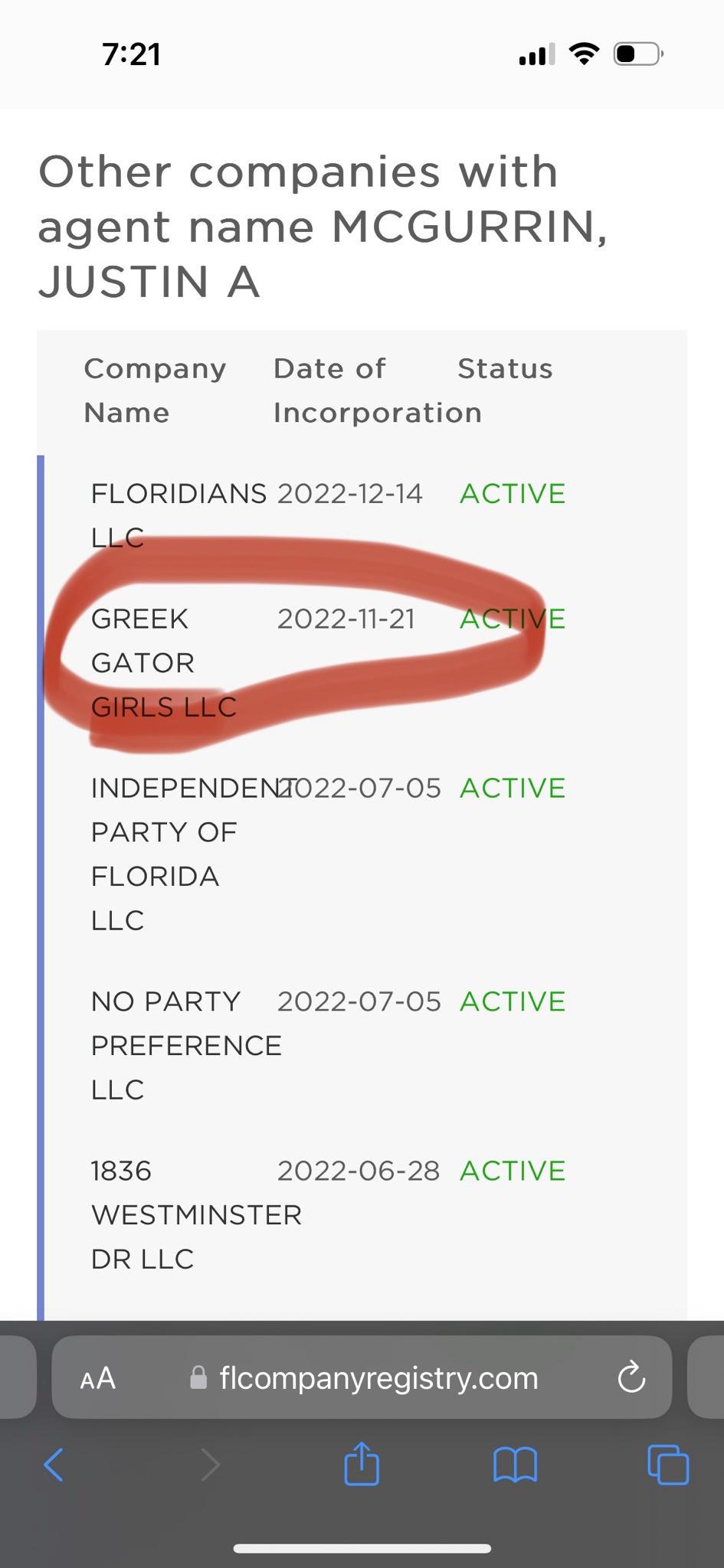
Task: Open FLORIDIANS LLC company entry
Action: coord(179,515)
